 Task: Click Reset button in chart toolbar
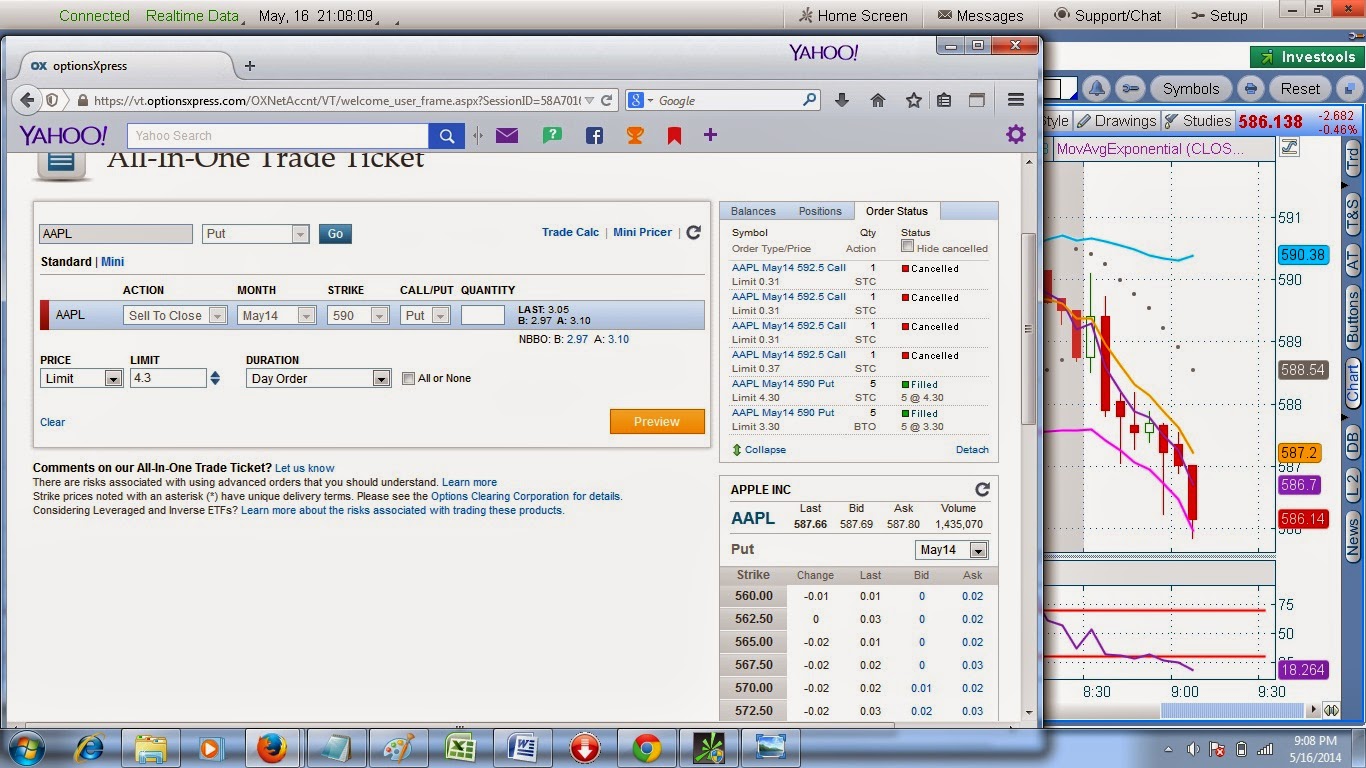coord(1301,88)
